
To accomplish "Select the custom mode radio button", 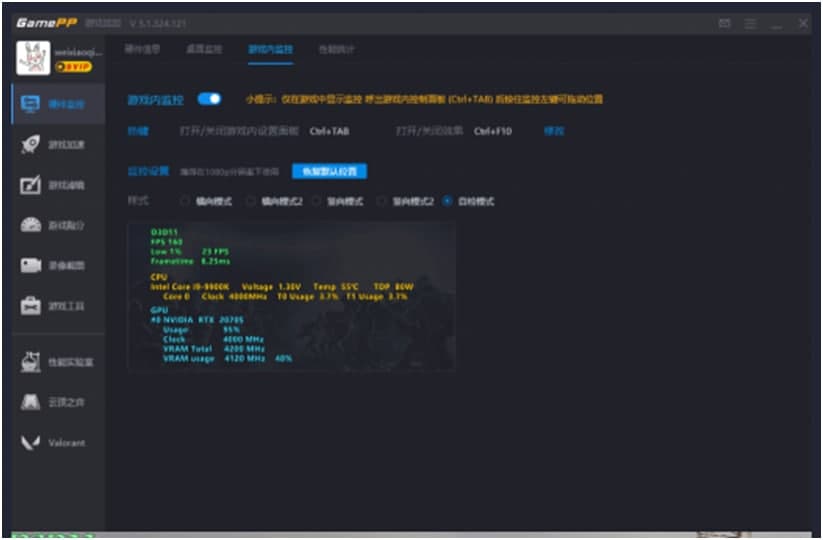I will [447, 201].
